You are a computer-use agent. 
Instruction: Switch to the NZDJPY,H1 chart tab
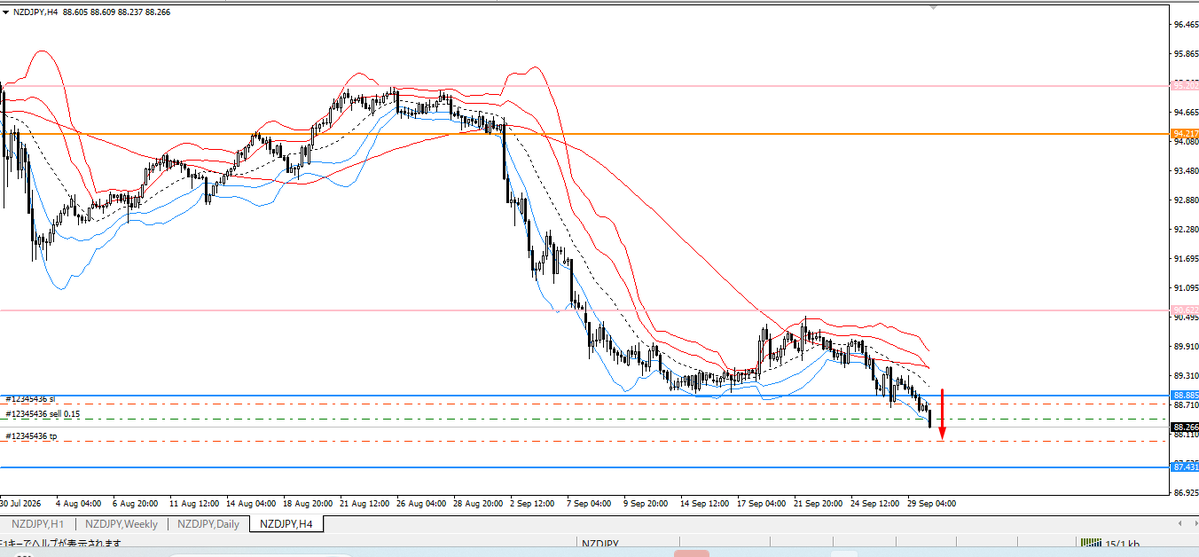click(37, 524)
